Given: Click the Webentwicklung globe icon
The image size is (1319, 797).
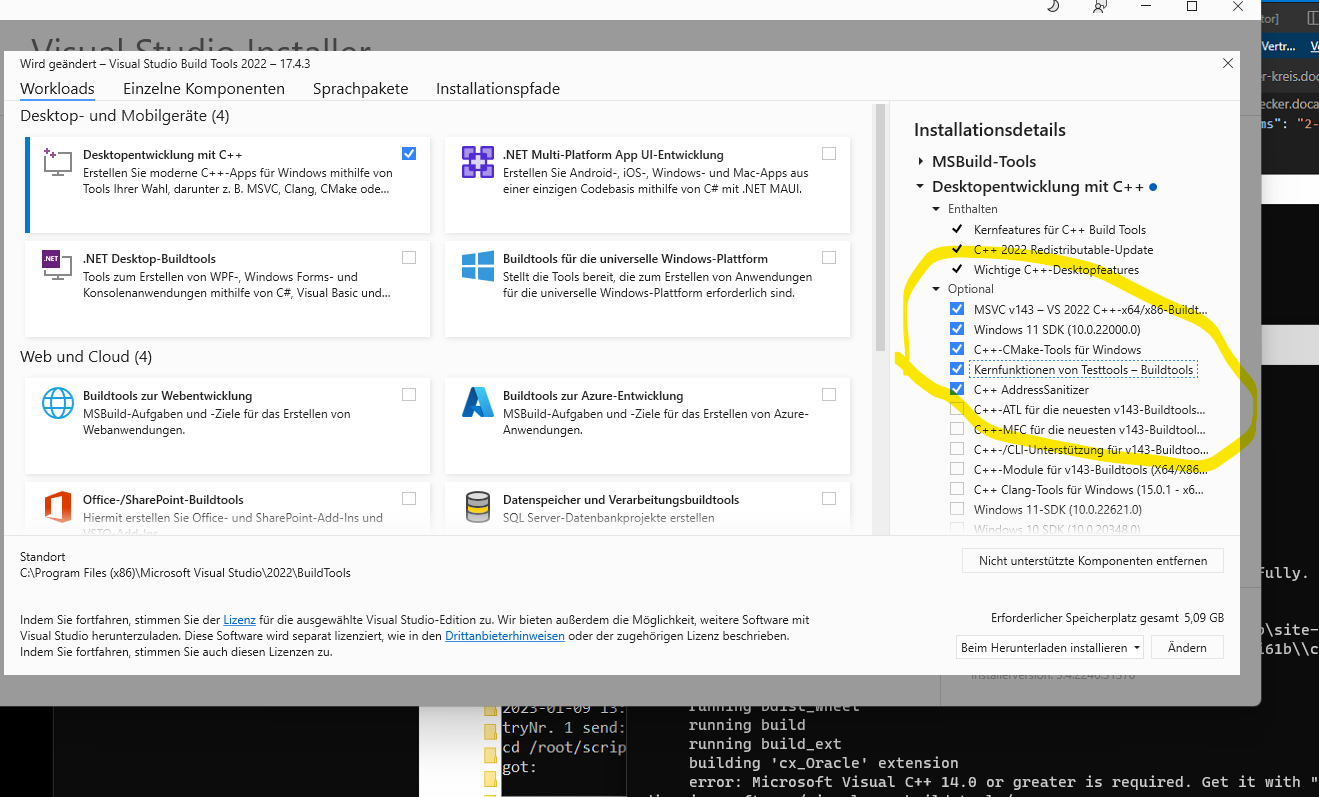Looking at the screenshot, I should (57, 403).
